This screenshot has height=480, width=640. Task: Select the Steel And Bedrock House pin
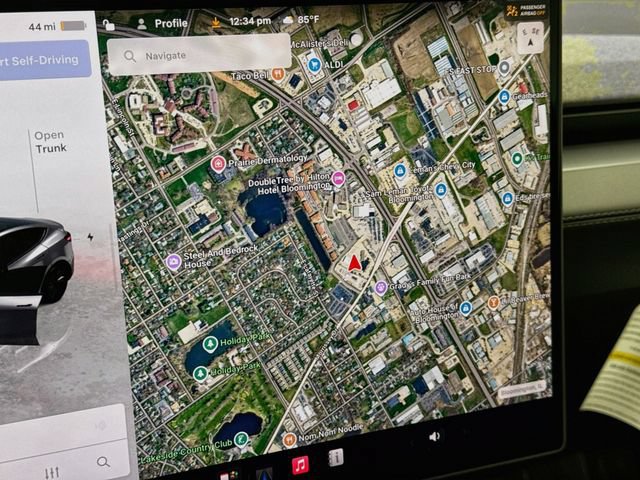(173, 262)
